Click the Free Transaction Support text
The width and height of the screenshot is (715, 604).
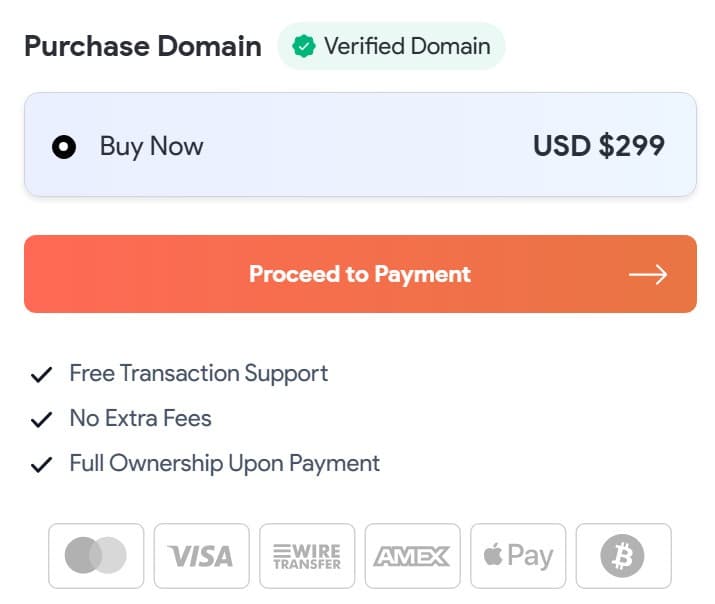pyautogui.click(x=198, y=373)
